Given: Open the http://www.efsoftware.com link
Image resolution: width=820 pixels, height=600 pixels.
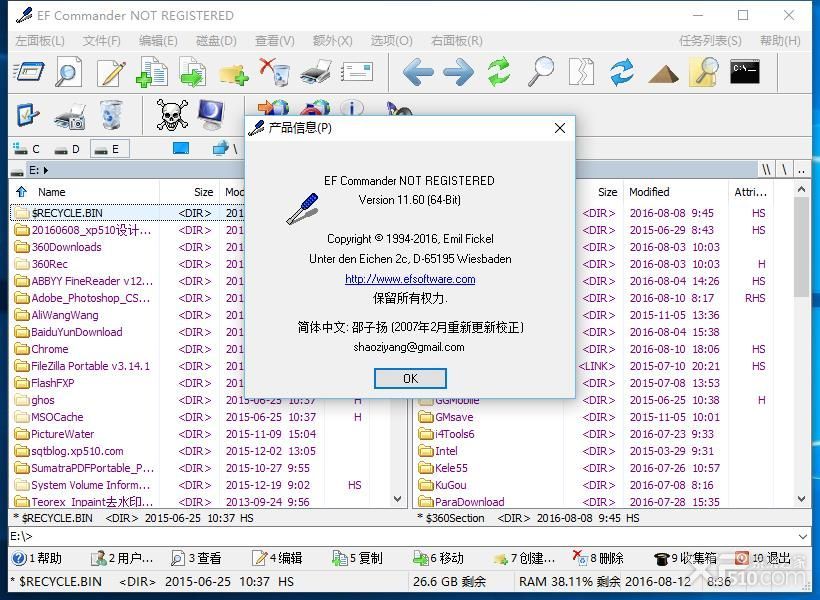Looking at the screenshot, I should pos(410,279).
